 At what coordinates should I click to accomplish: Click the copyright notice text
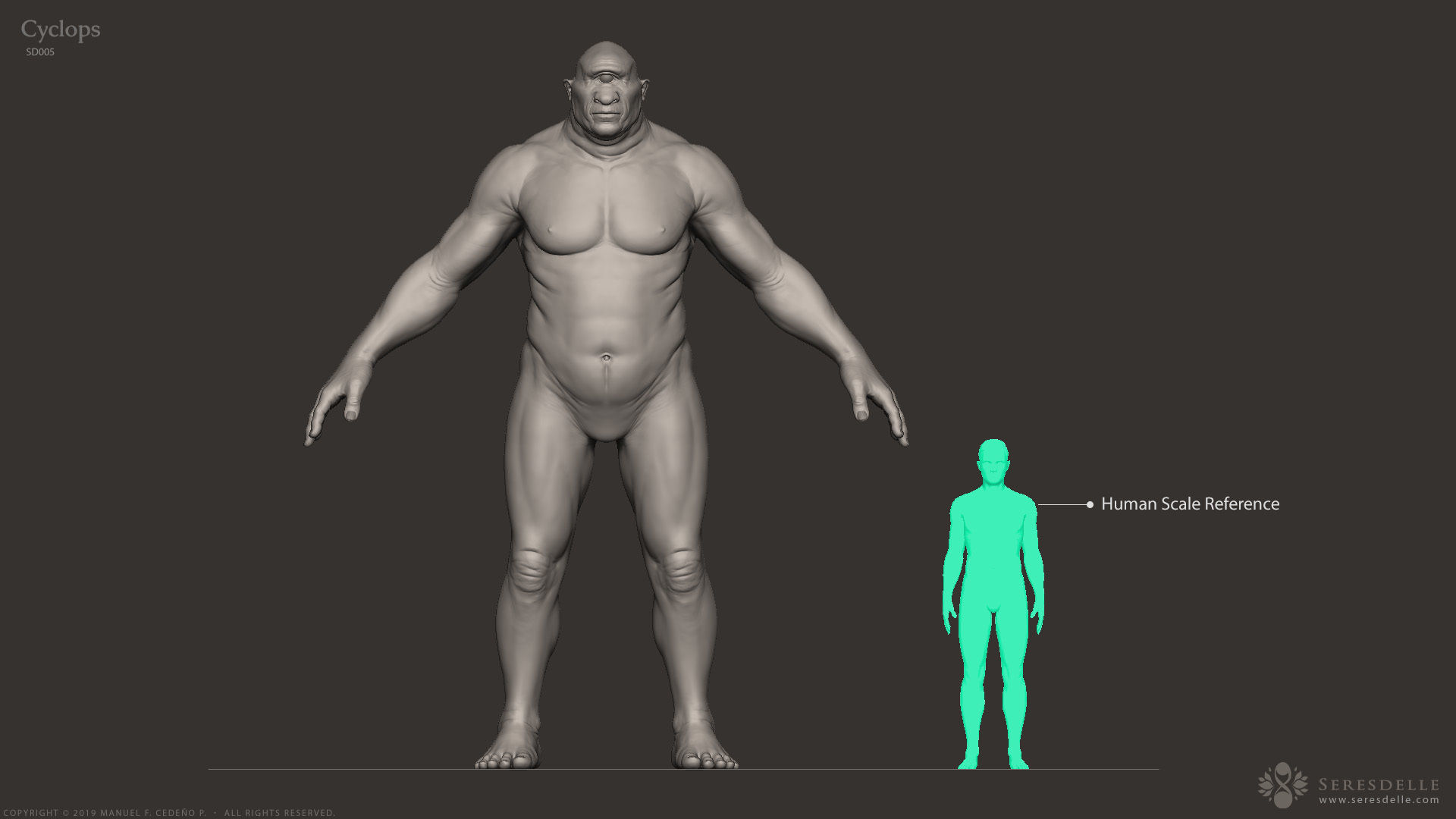[x=168, y=813]
